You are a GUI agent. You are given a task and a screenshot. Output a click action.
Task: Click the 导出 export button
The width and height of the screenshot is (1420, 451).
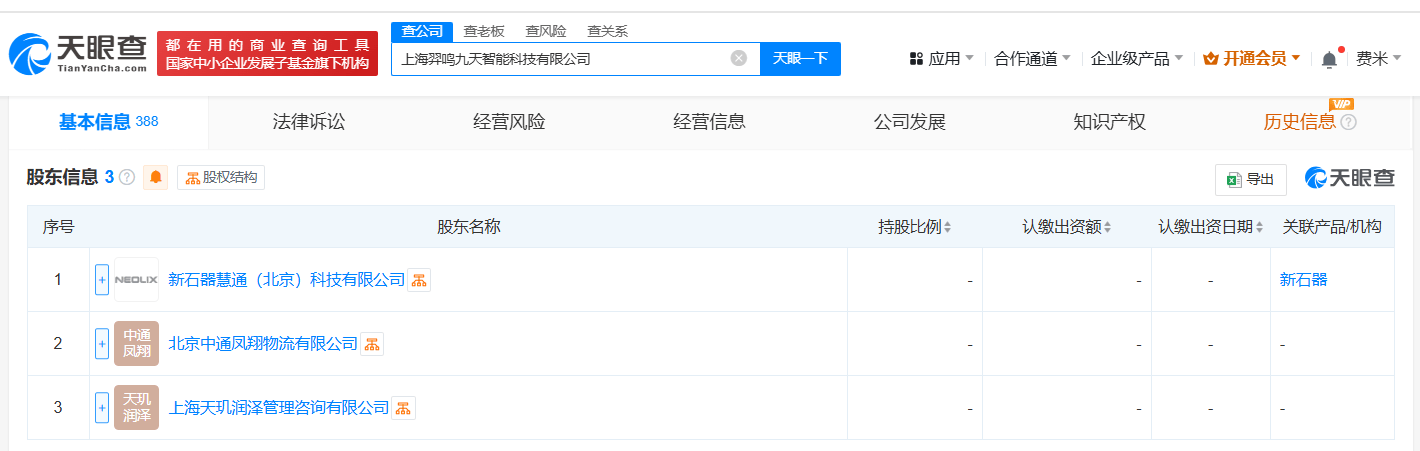pos(1250,179)
